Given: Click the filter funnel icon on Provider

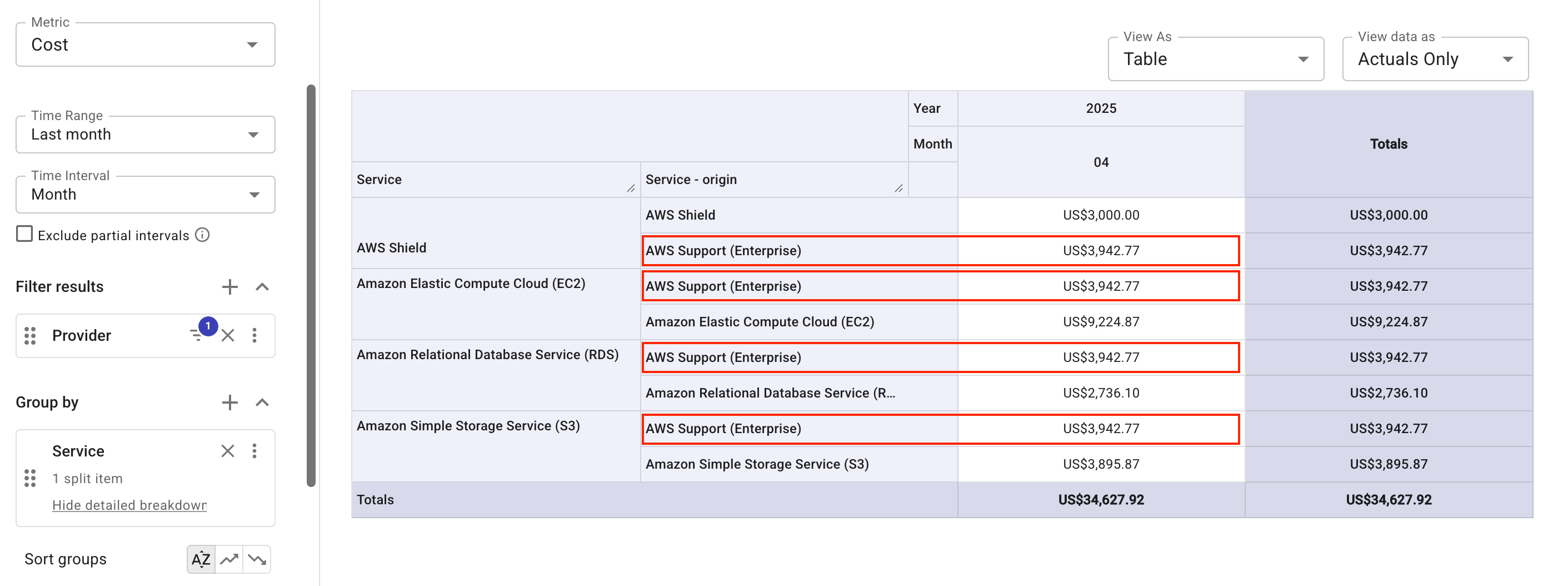Looking at the screenshot, I should pyautogui.click(x=197, y=335).
